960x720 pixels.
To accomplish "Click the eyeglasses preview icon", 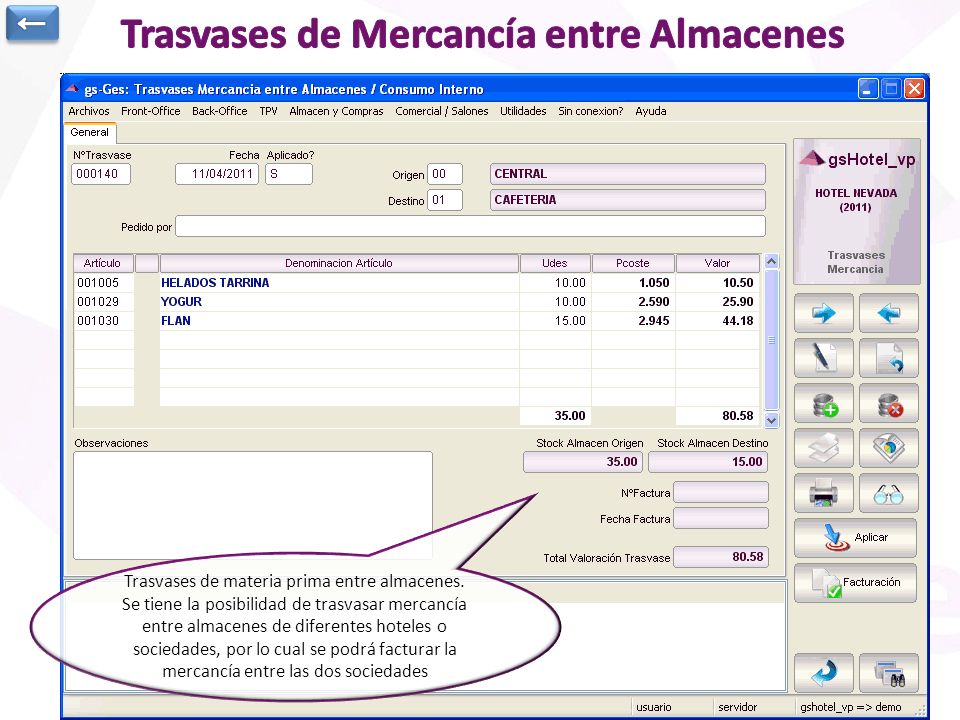I will pyautogui.click(x=888, y=493).
